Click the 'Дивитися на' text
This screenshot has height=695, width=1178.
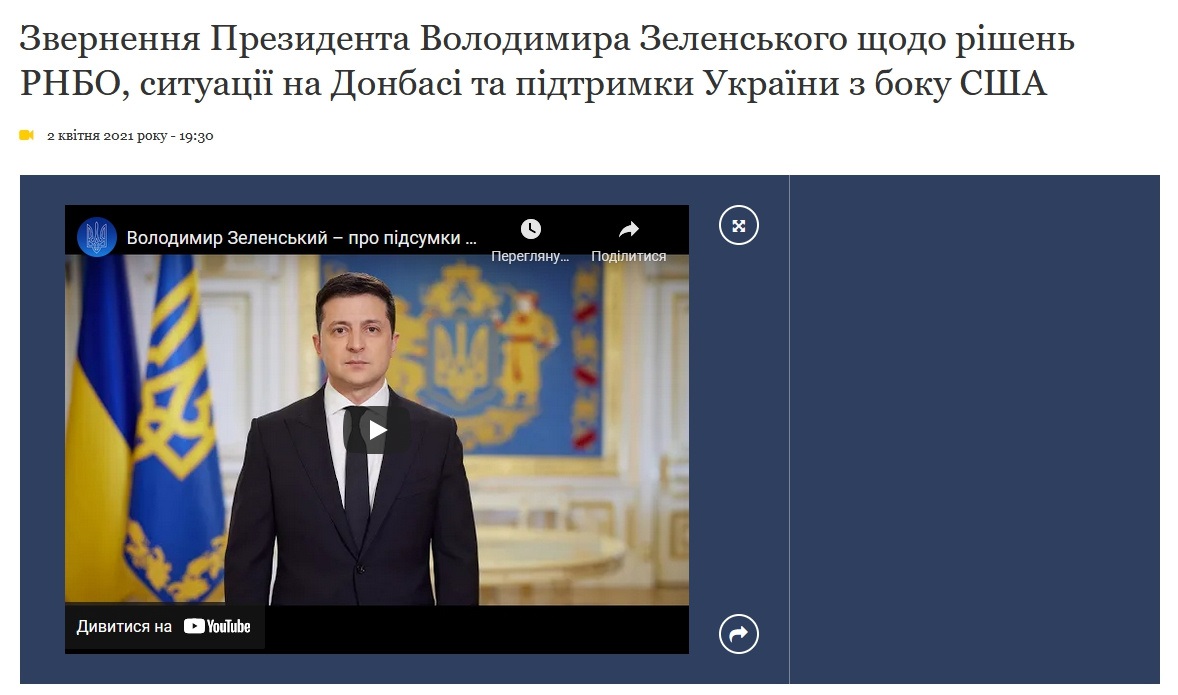pyautogui.click(x=124, y=627)
